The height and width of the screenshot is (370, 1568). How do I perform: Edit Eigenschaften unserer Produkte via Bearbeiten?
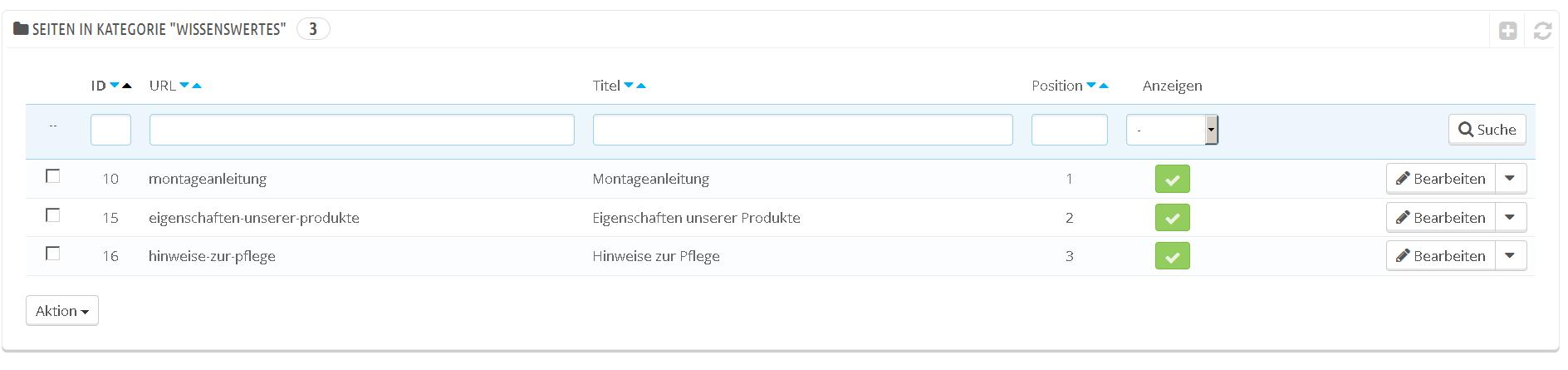1441,218
